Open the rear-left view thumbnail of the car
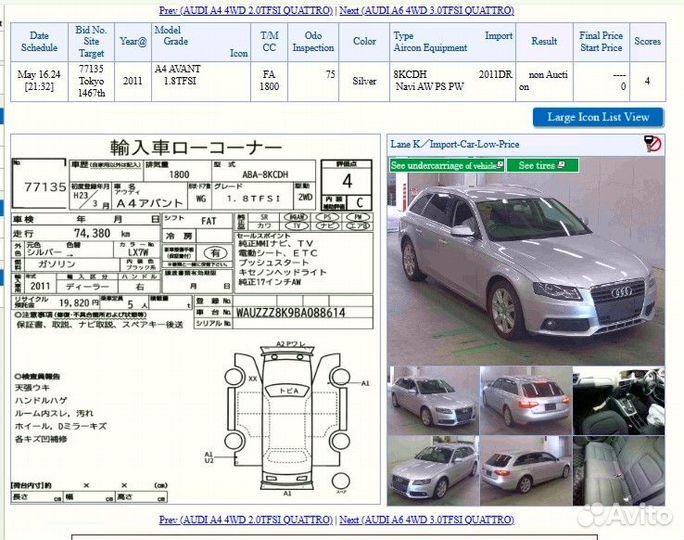This screenshot has width=684, height=540. point(526,471)
